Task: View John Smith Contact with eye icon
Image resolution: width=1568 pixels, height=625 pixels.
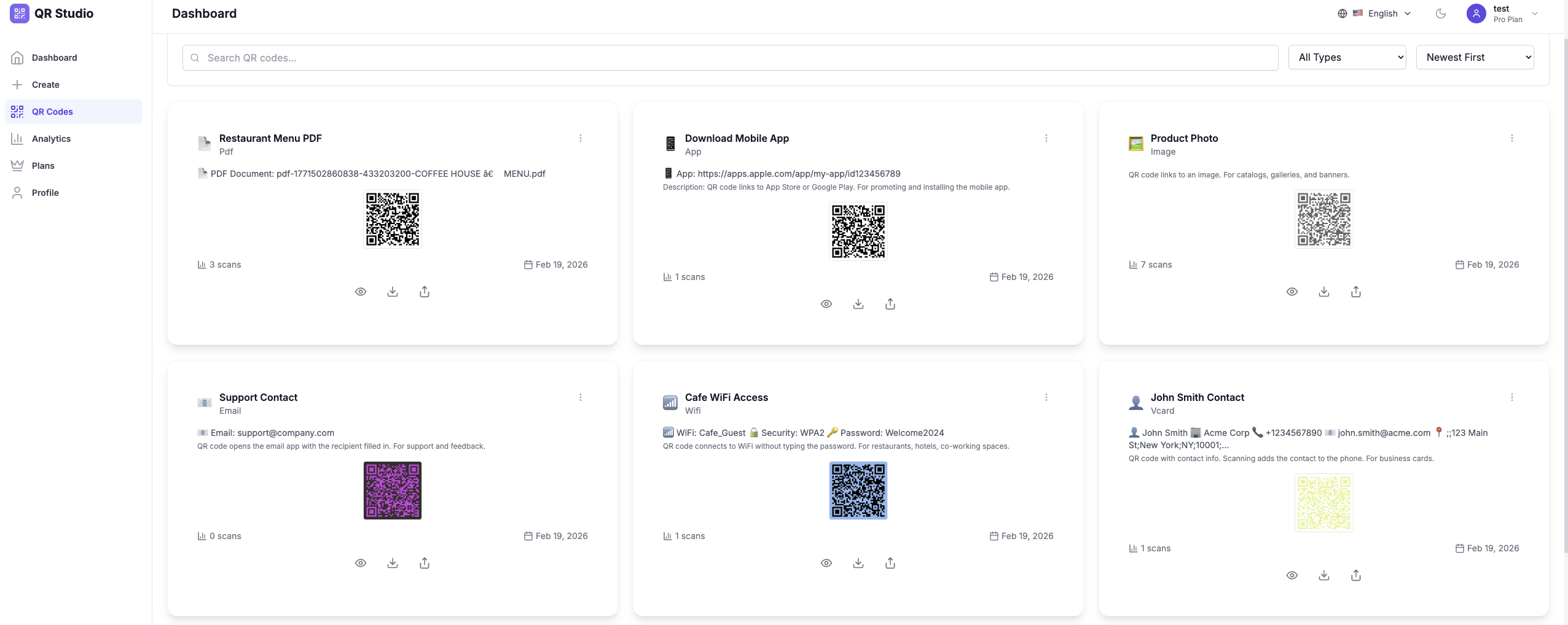Action: (1292, 575)
